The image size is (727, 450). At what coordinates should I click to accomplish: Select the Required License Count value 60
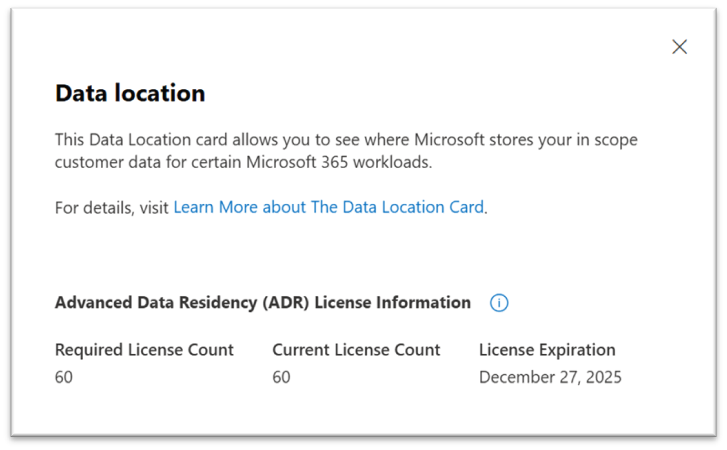(64, 377)
